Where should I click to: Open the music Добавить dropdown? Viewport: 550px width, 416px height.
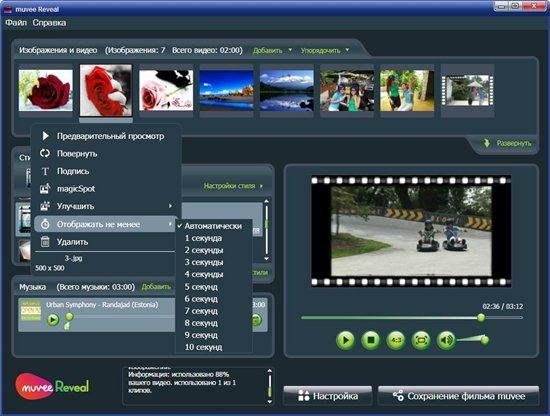(x=156, y=287)
